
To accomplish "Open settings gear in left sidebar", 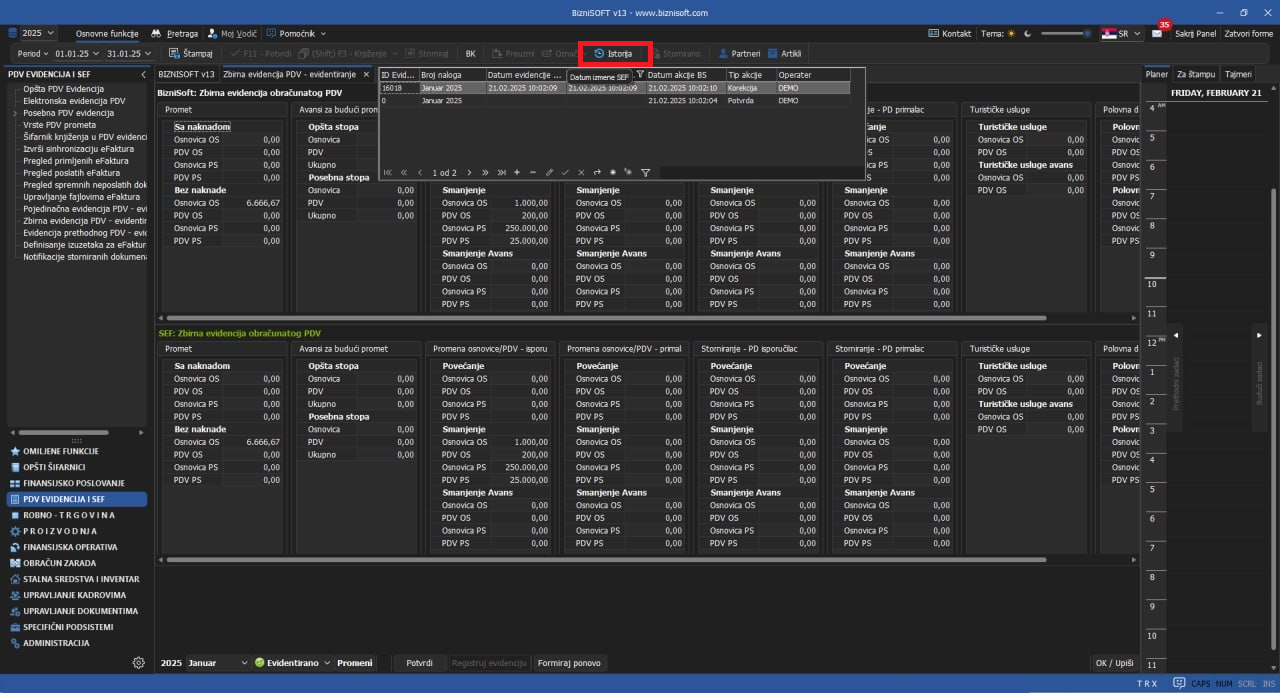I will coord(139,663).
